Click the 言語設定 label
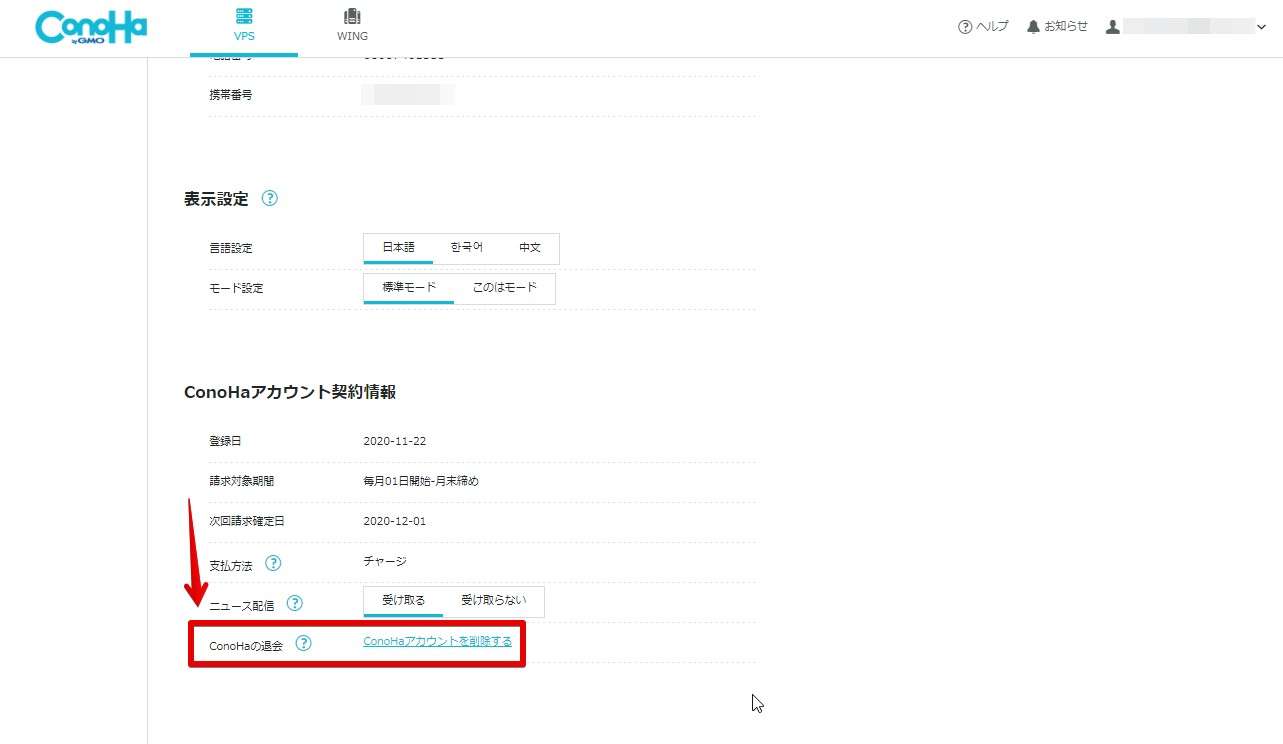The height and width of the screenshot is (744, 1283). tap(231, 248)
